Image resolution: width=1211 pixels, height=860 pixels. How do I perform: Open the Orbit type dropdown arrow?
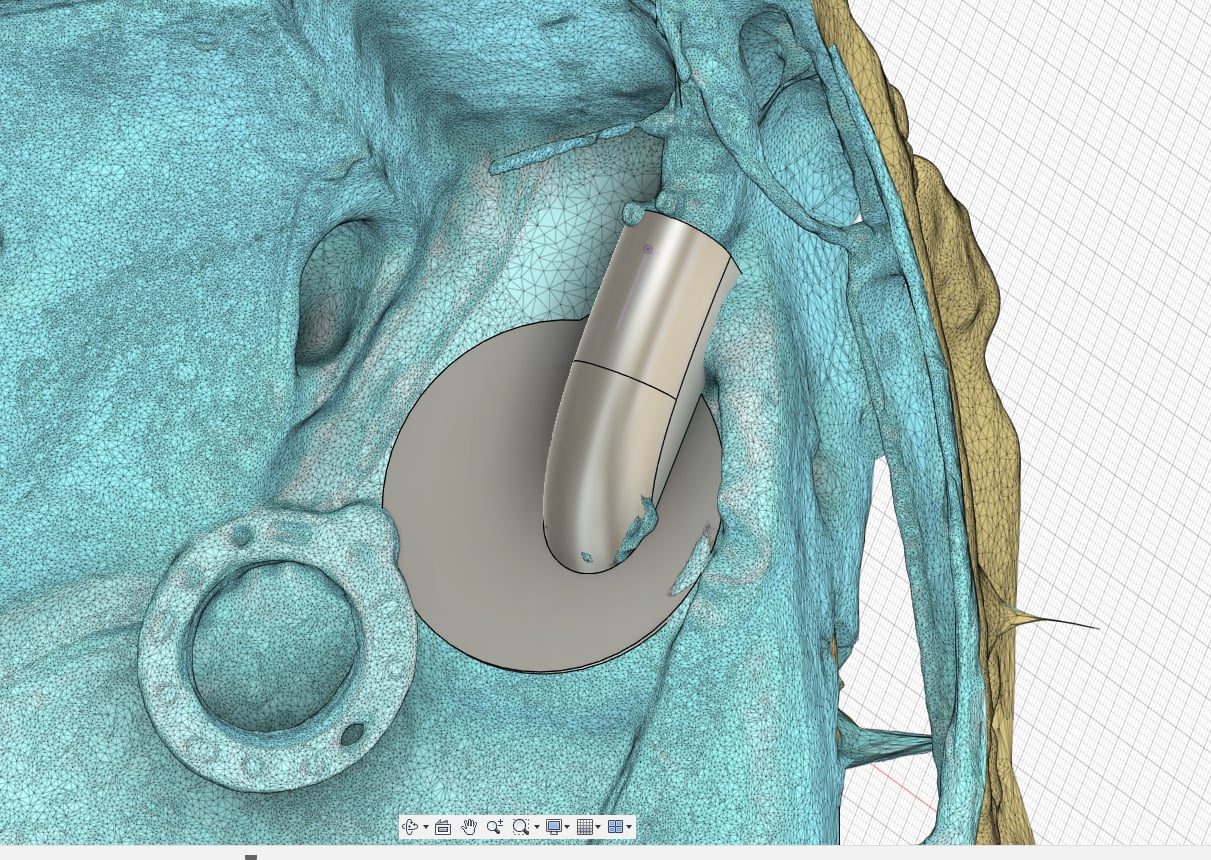(426, 827)
